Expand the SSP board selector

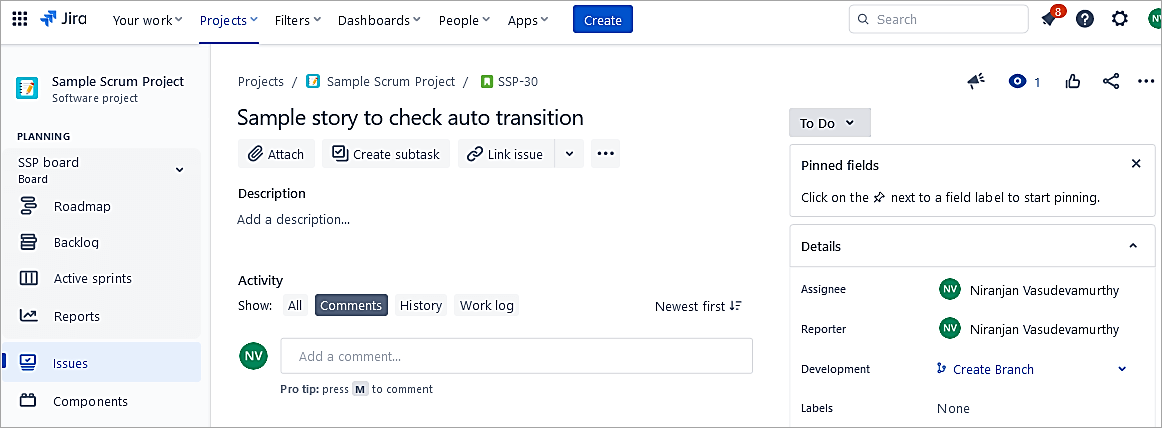tap(180, 170)
